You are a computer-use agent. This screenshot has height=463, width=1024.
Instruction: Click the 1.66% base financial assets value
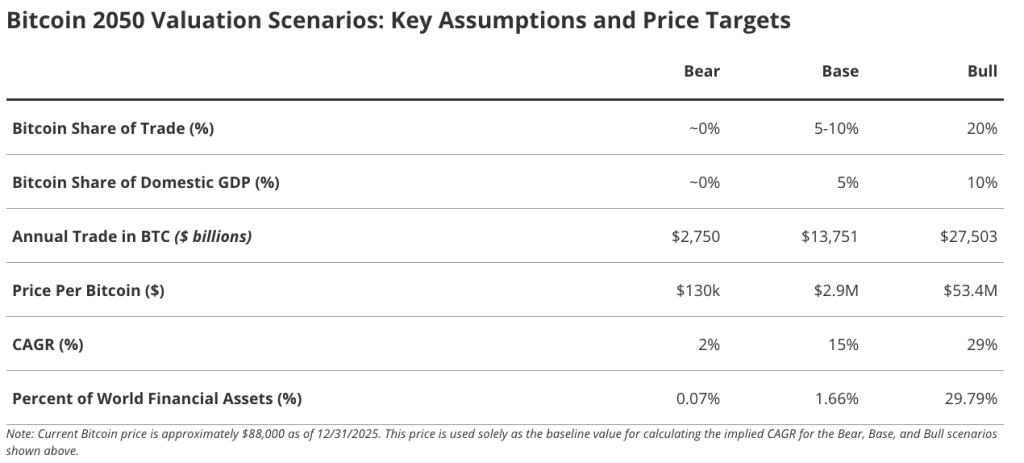[836, 398]
